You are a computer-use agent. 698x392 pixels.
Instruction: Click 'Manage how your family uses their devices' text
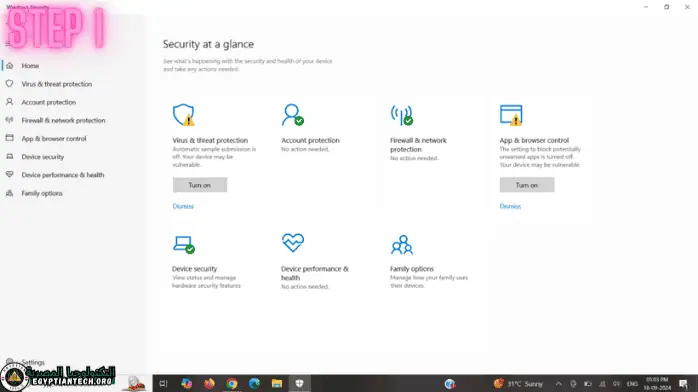coord(429,282)
